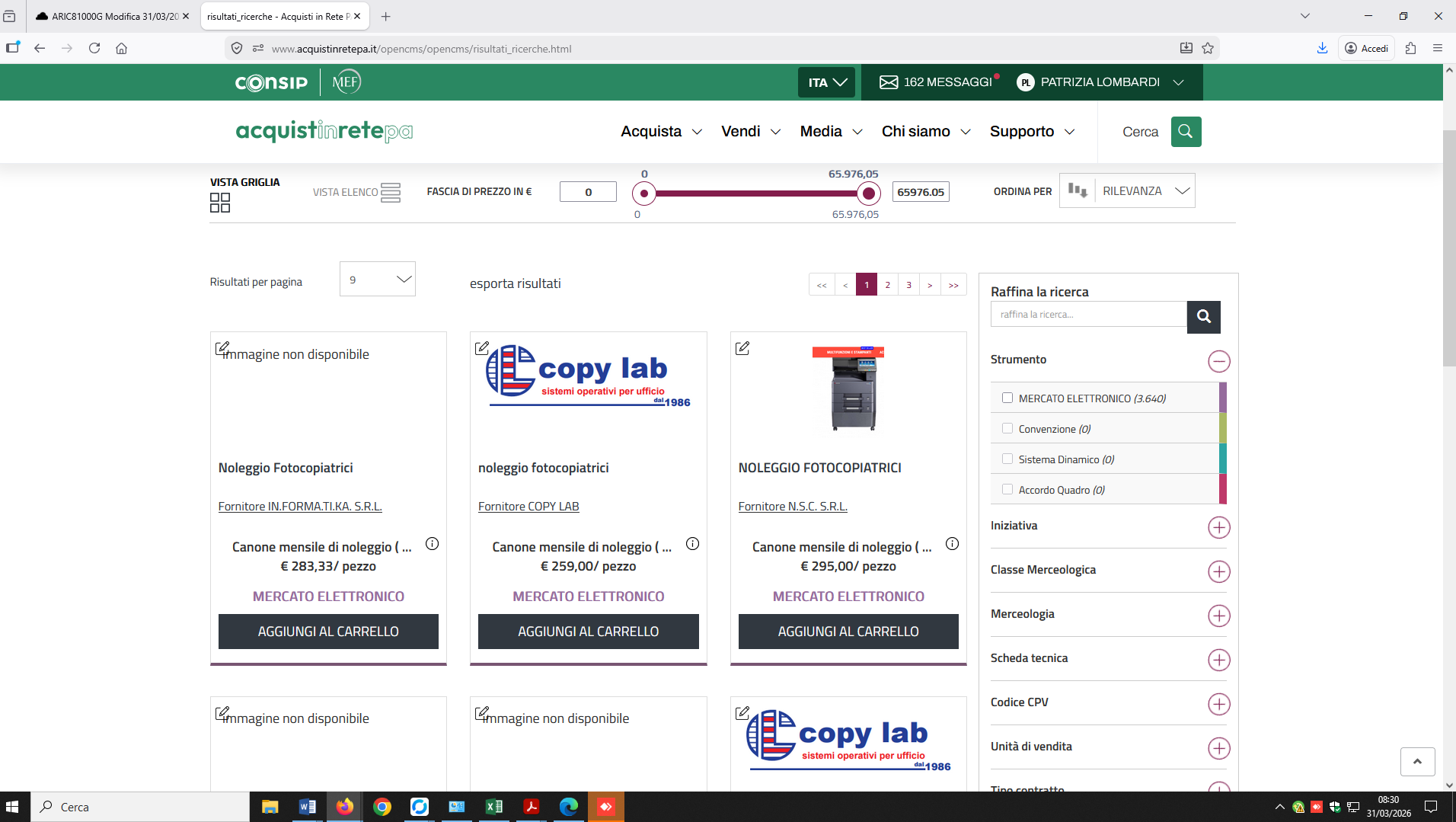Click the green search magnifier button

point(1186,132)
